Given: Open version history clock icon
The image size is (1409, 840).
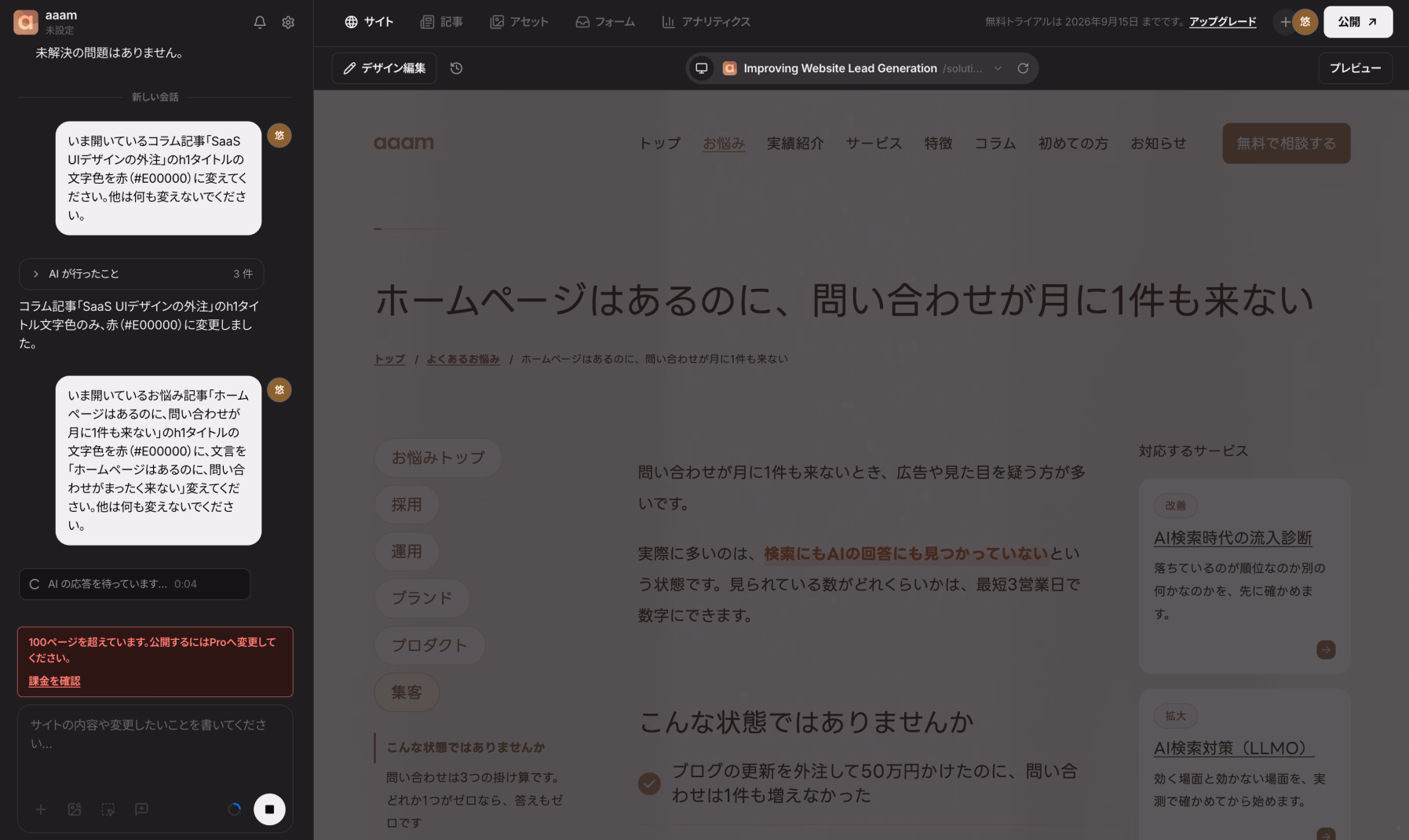Looking at the screenshot, I should coord(456,68).
